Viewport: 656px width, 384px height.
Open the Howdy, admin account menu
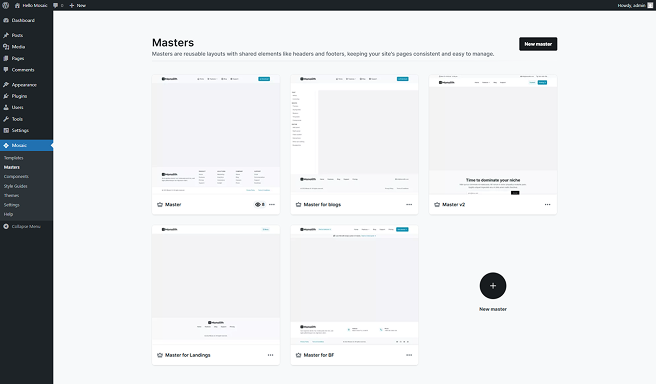point(635,5)
